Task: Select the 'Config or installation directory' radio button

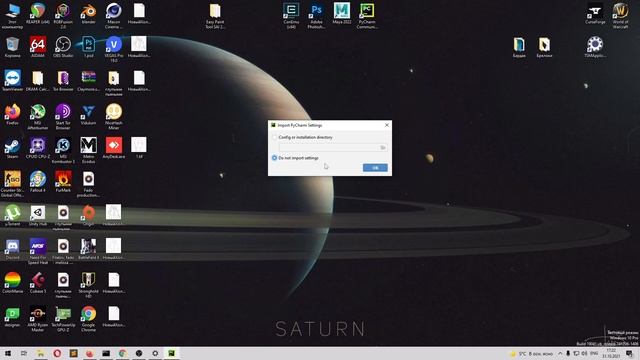Action: point(274,137)
